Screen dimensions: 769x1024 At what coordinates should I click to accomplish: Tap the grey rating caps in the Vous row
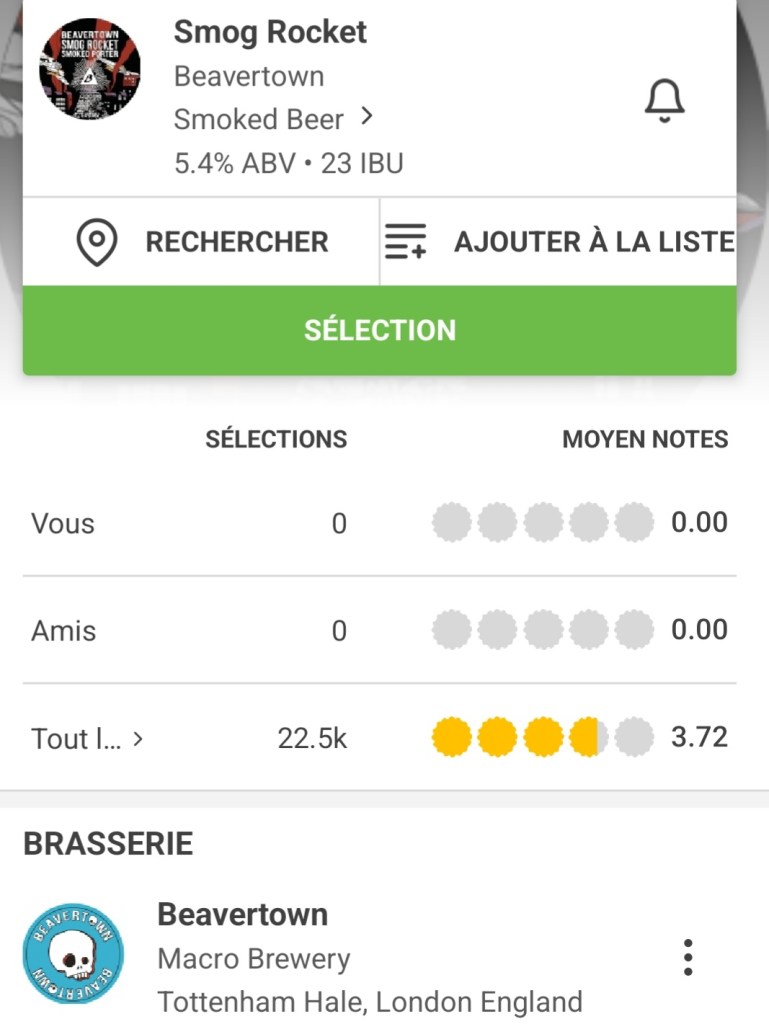click(x=541, y=523)
